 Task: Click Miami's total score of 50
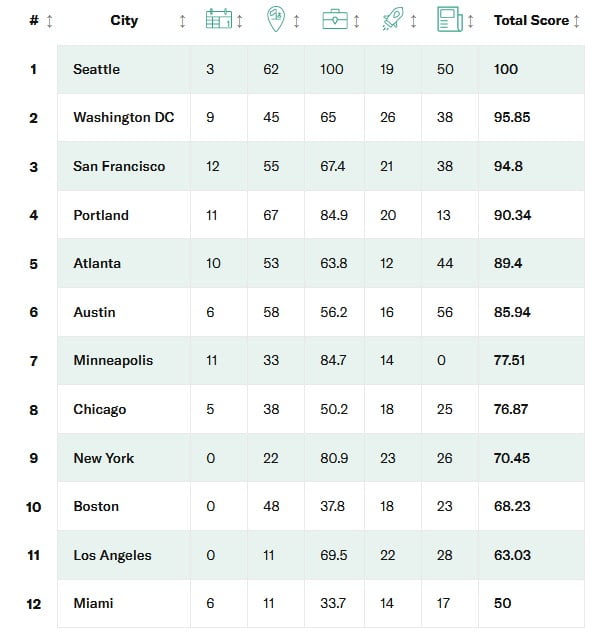click(x=503, y=603)
